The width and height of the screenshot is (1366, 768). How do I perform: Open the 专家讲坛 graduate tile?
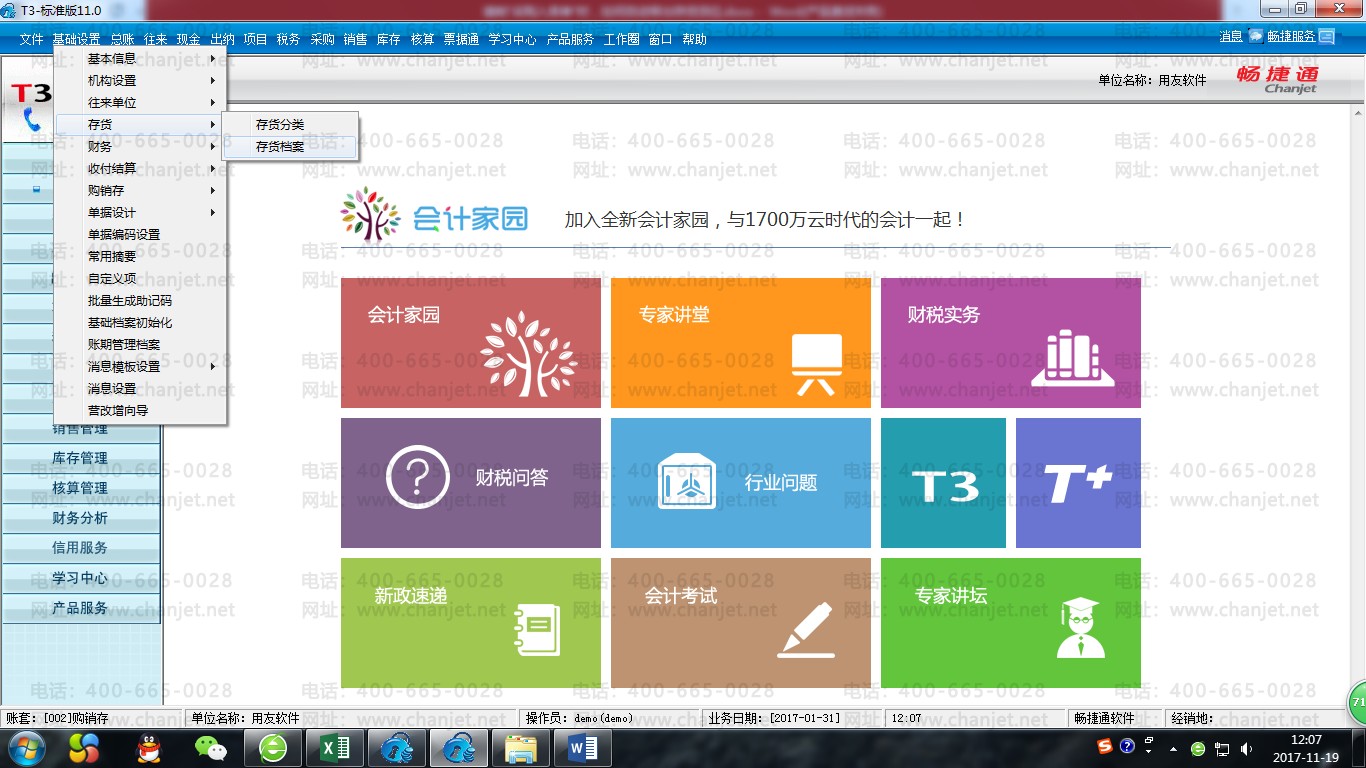click(x=1010, y=623)
